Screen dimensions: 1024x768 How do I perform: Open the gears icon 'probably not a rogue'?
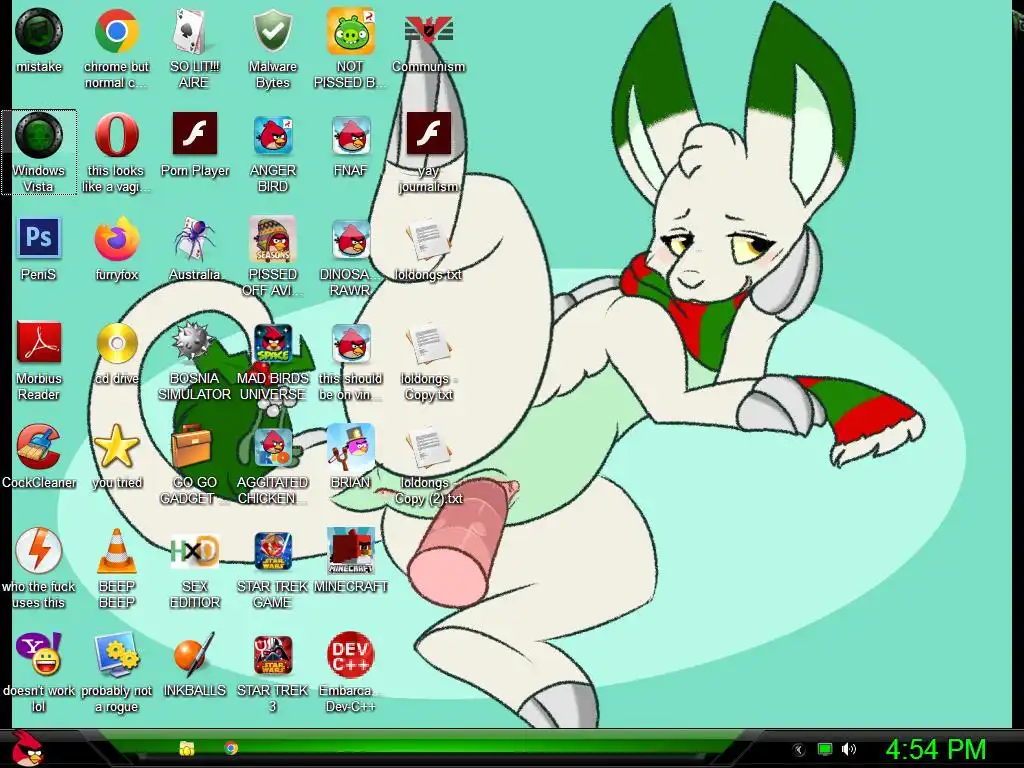pos(116,654)
